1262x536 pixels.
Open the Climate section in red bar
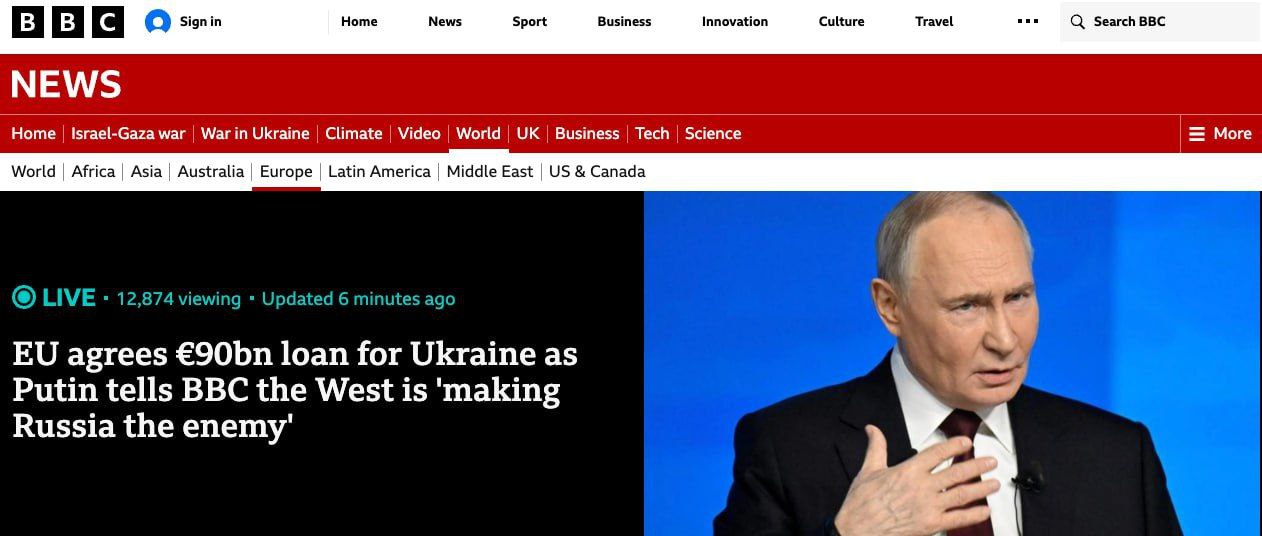pyautogui.click(x=354, y=133)
